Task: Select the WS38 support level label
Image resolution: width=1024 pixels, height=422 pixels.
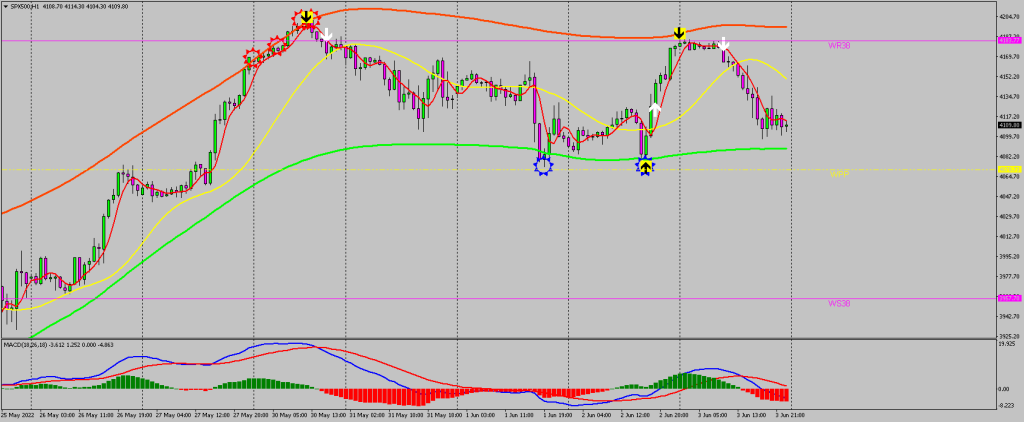Action: point(838,303)
